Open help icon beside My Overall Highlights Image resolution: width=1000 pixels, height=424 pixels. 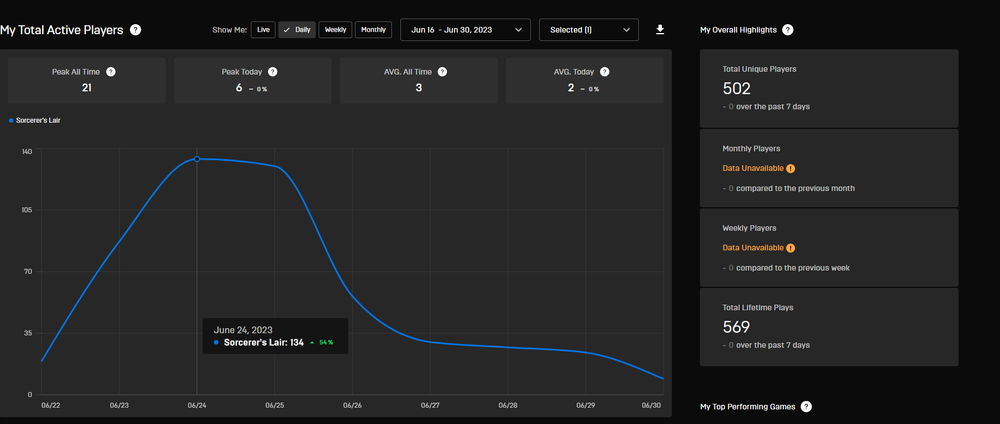tap(788, 30)
